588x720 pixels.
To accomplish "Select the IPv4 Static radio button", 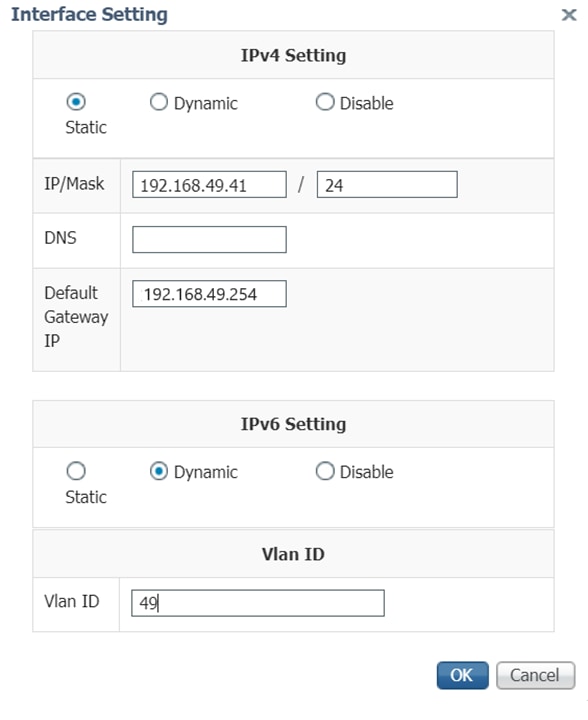I will tap(76, 101).
